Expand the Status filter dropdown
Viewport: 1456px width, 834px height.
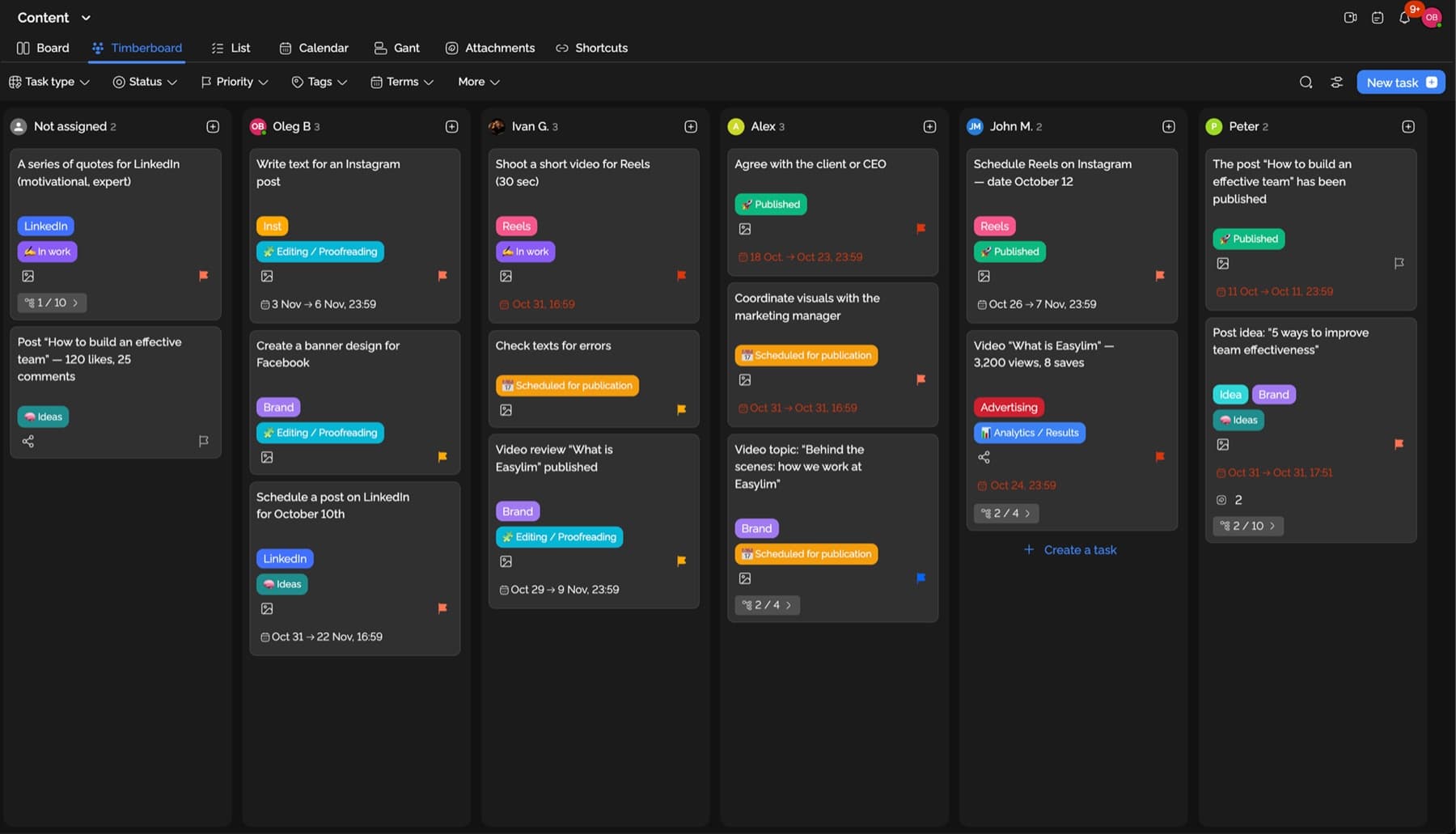145,82
